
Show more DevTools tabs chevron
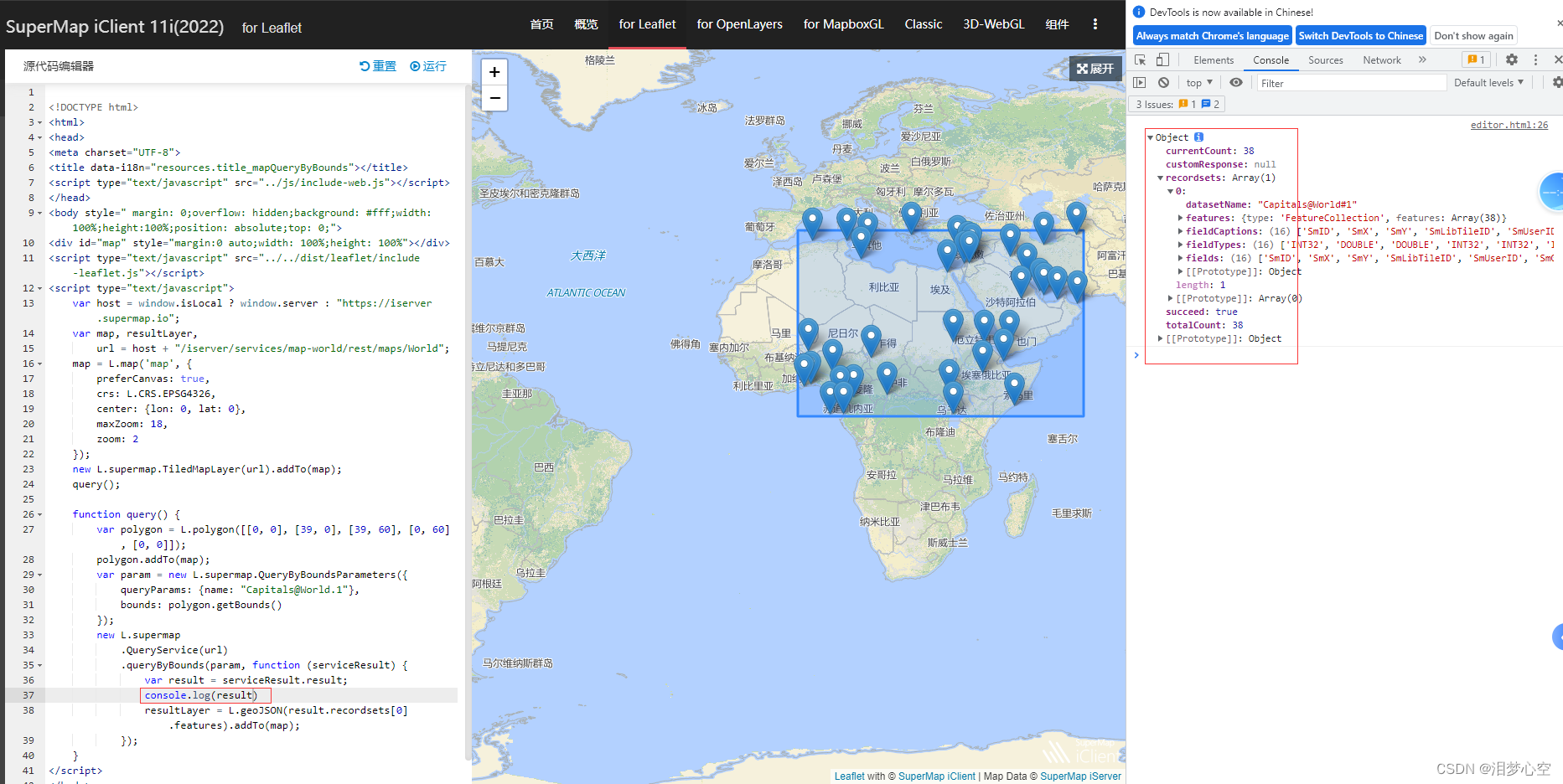1422,60
